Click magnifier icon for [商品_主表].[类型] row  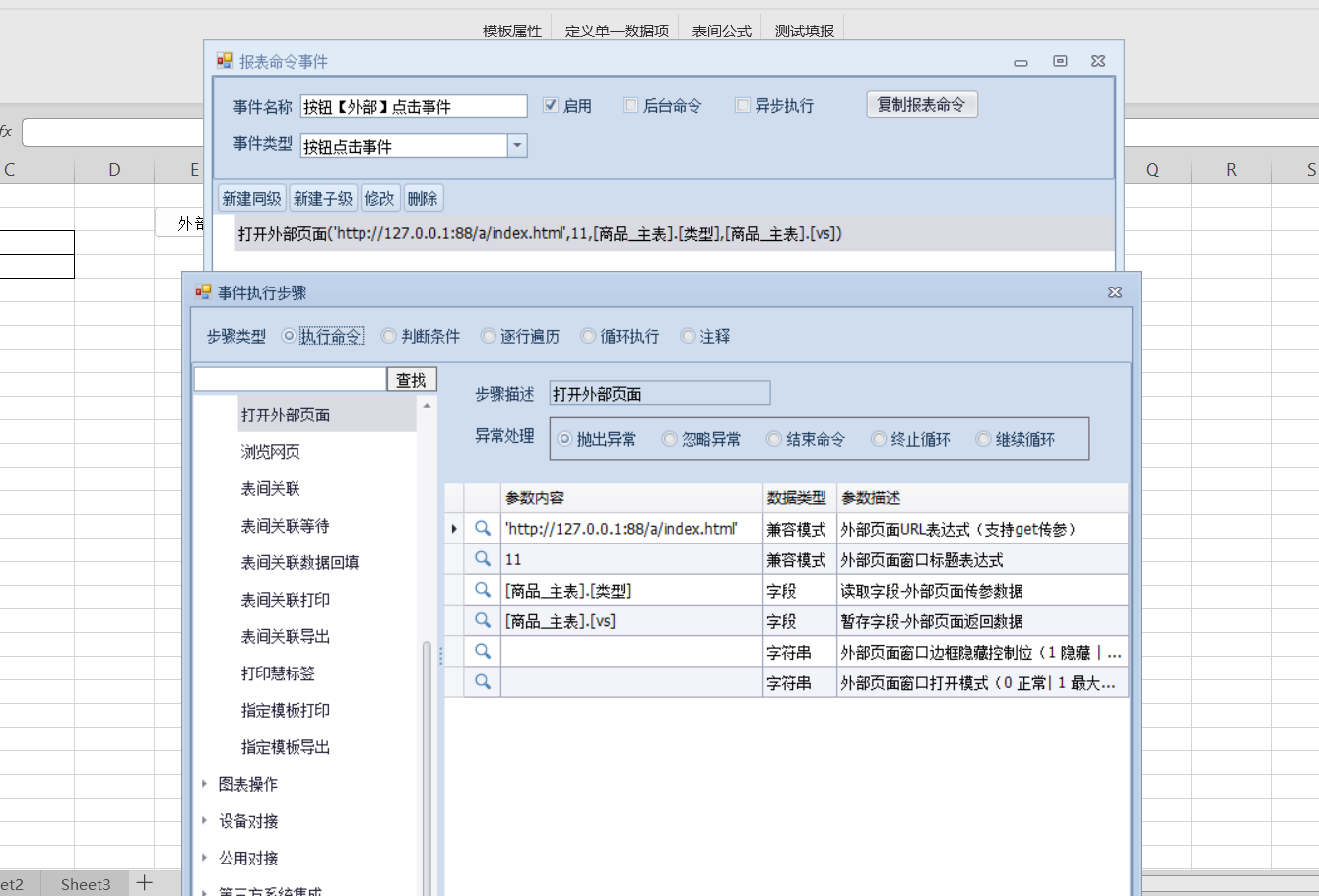(x=483, y=590)
